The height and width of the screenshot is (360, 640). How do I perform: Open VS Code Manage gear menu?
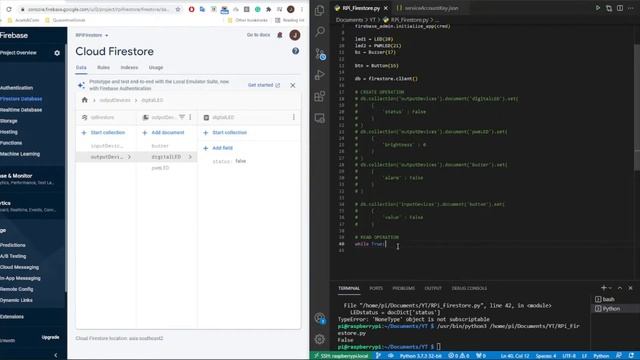pyautogui.click(x=320, y=339)
